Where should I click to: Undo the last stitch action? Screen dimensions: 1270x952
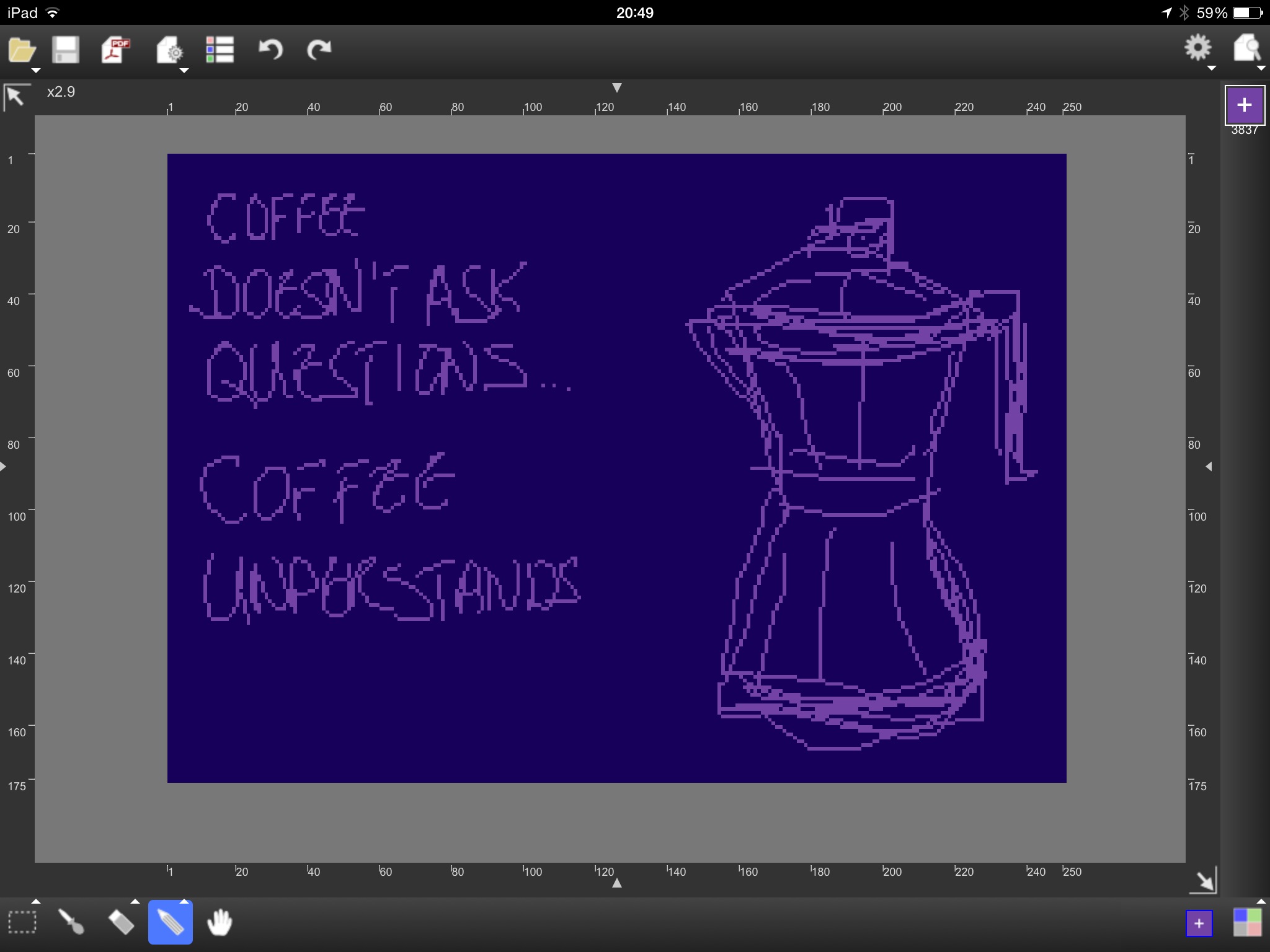pyautogui.click(x=270, y=49)
